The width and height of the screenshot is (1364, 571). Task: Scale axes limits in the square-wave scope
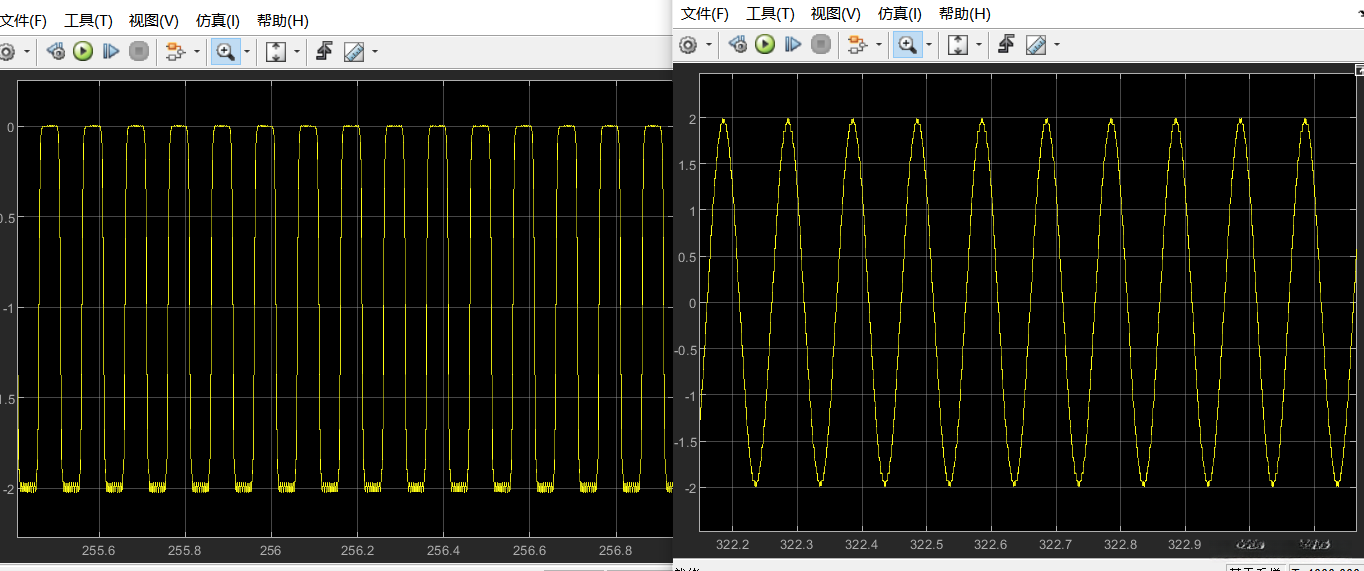pyautogui.click(x=276, y=52)
